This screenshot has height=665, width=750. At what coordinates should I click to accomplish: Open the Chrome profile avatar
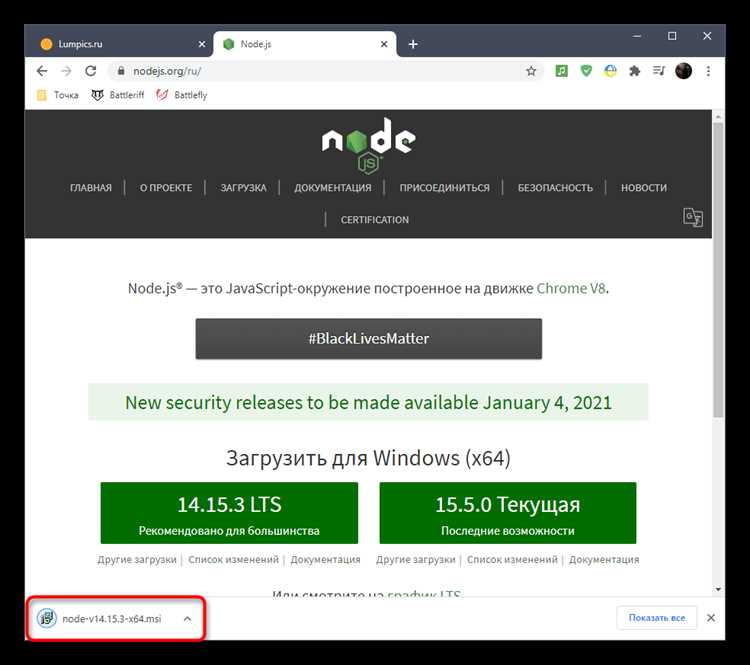[x=684, y=71]
